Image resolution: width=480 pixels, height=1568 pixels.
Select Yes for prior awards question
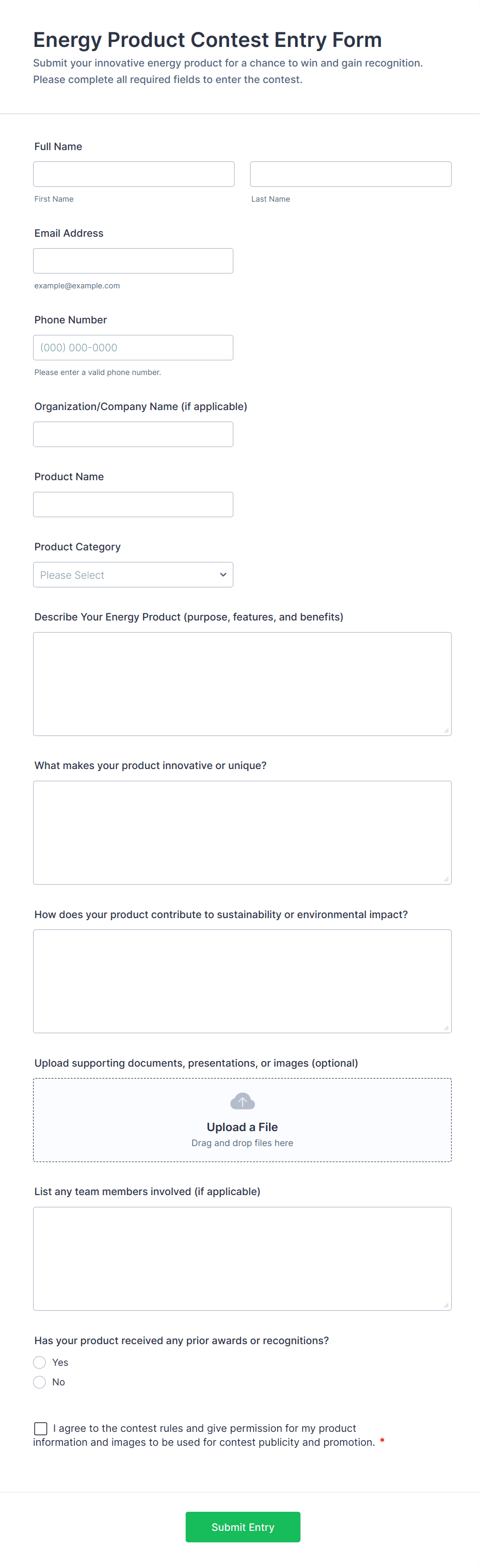click(40, 1362)
